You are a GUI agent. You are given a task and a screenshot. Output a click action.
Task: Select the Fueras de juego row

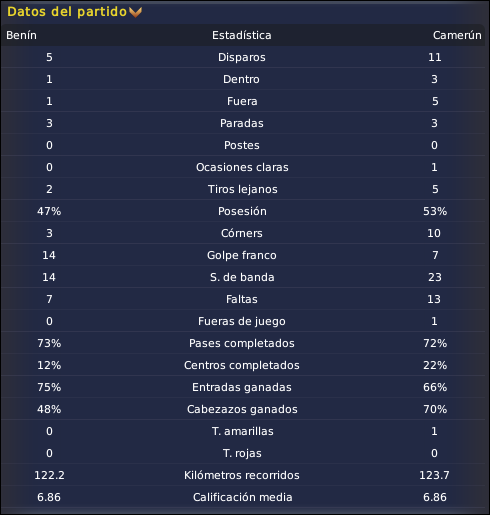[243, 321]
